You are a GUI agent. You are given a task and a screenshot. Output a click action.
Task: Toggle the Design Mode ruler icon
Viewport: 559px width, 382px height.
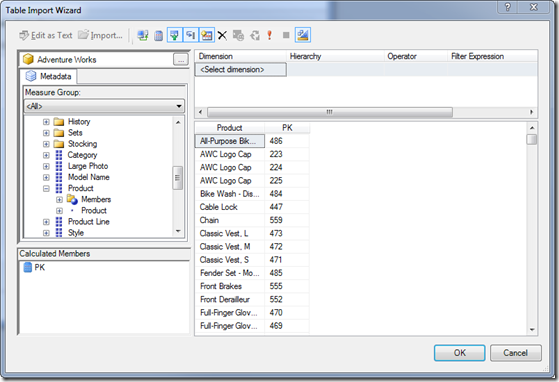pyautogui.click(x=303, y=35)
